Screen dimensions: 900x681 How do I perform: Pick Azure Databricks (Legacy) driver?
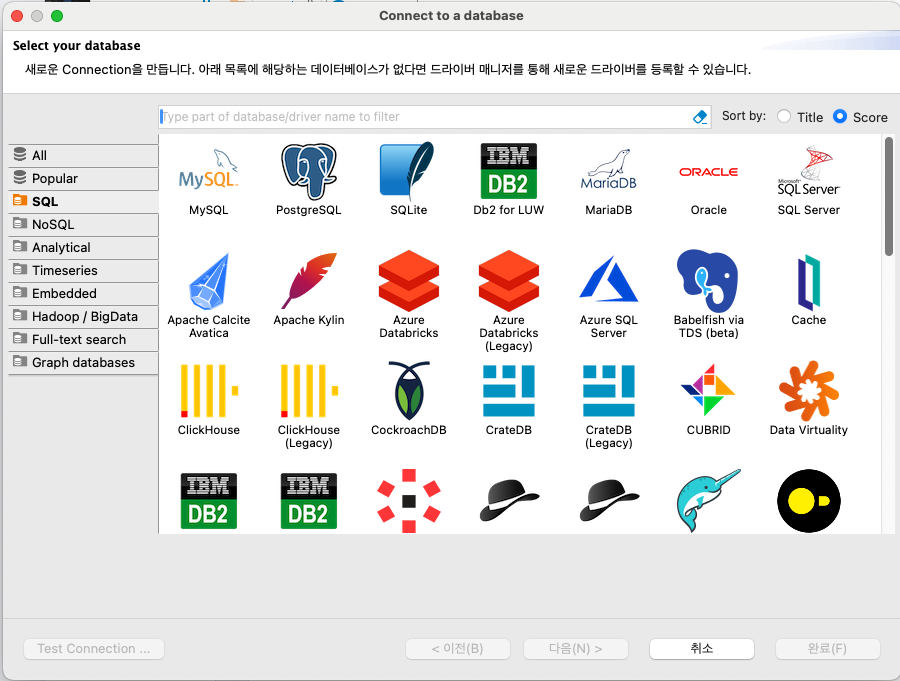pyautogui.click(x=509, y=281)
